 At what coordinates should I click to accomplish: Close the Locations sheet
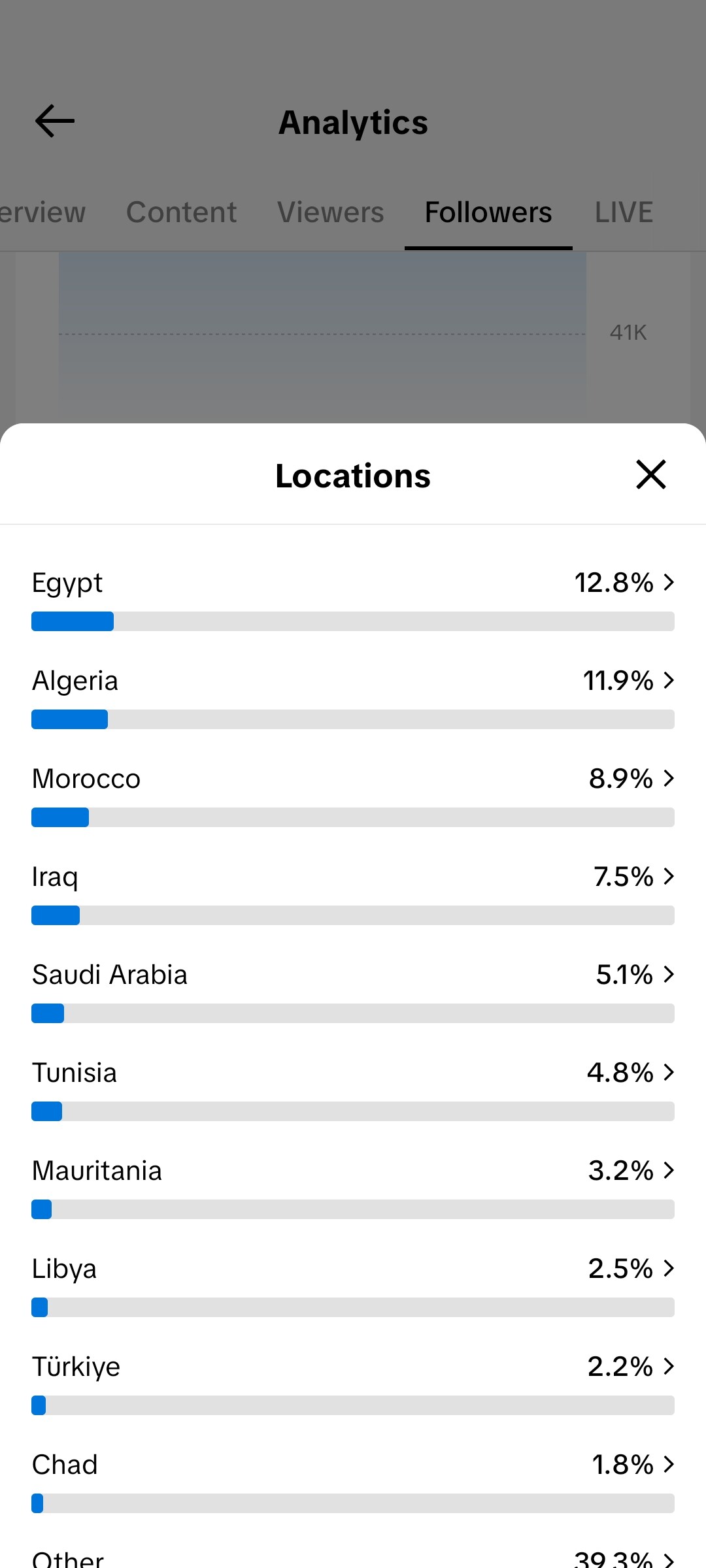click(x=650, y=474)
